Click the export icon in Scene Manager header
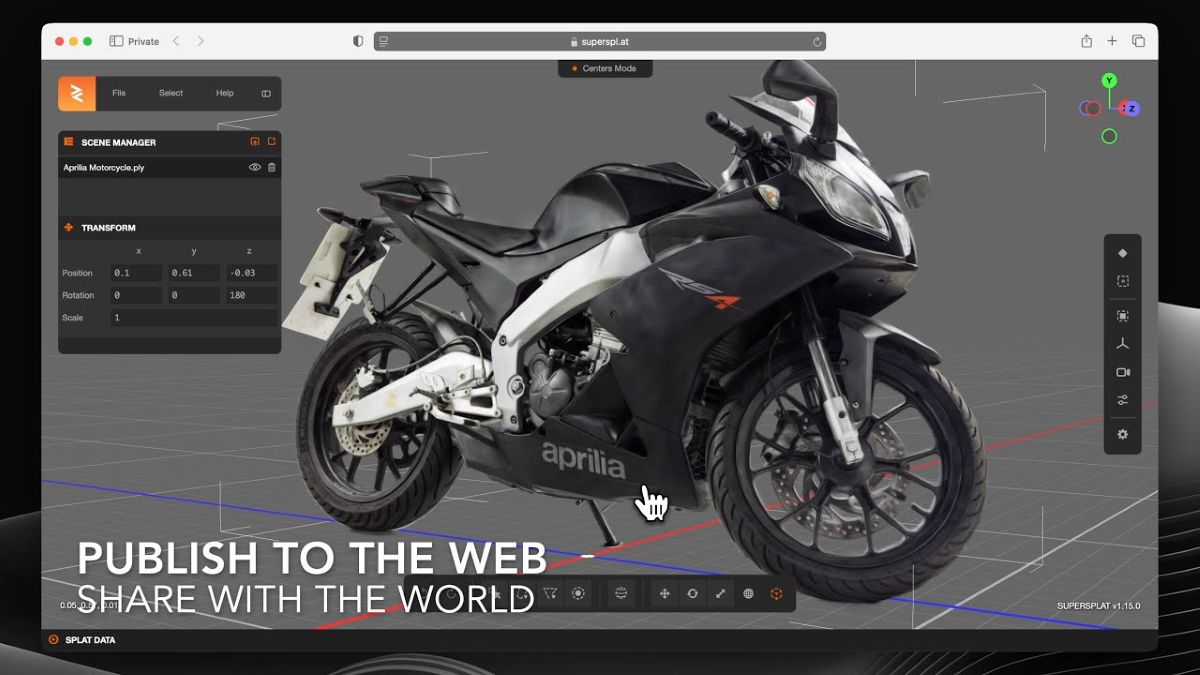The width and height of the screenshot is (1200, 675). 271,142
